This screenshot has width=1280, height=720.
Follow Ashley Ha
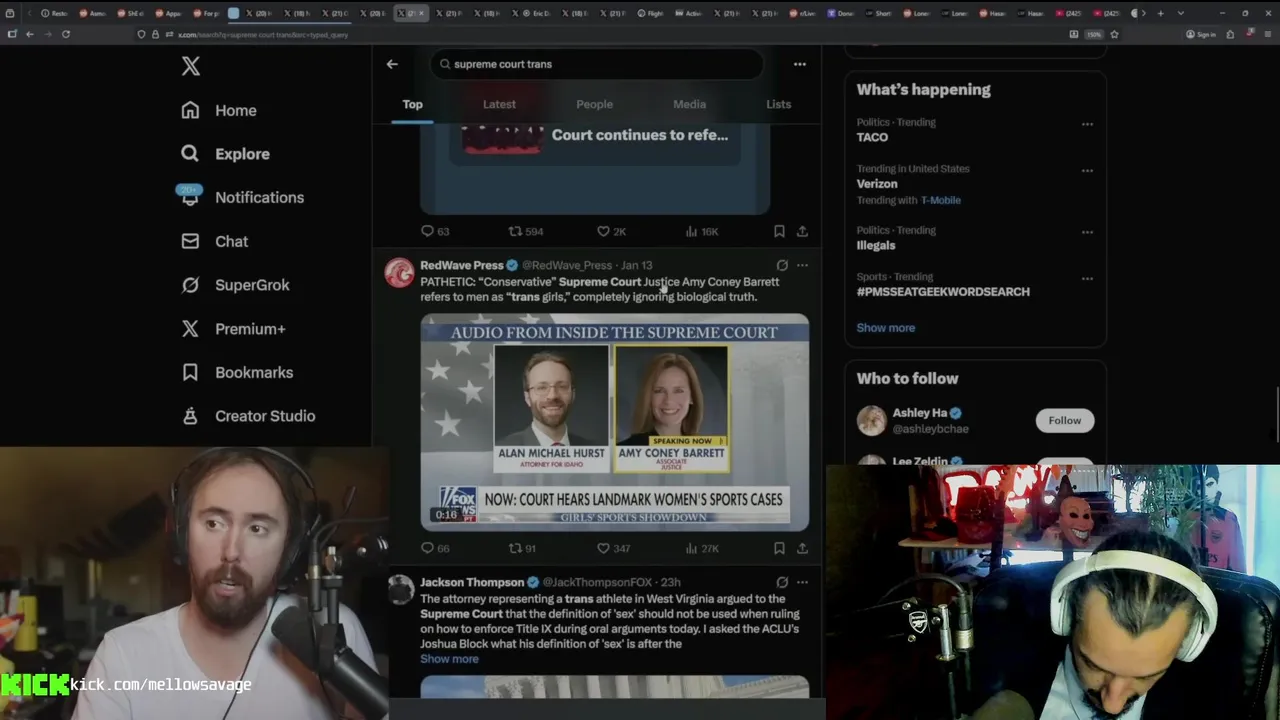tap(1065, 420)
